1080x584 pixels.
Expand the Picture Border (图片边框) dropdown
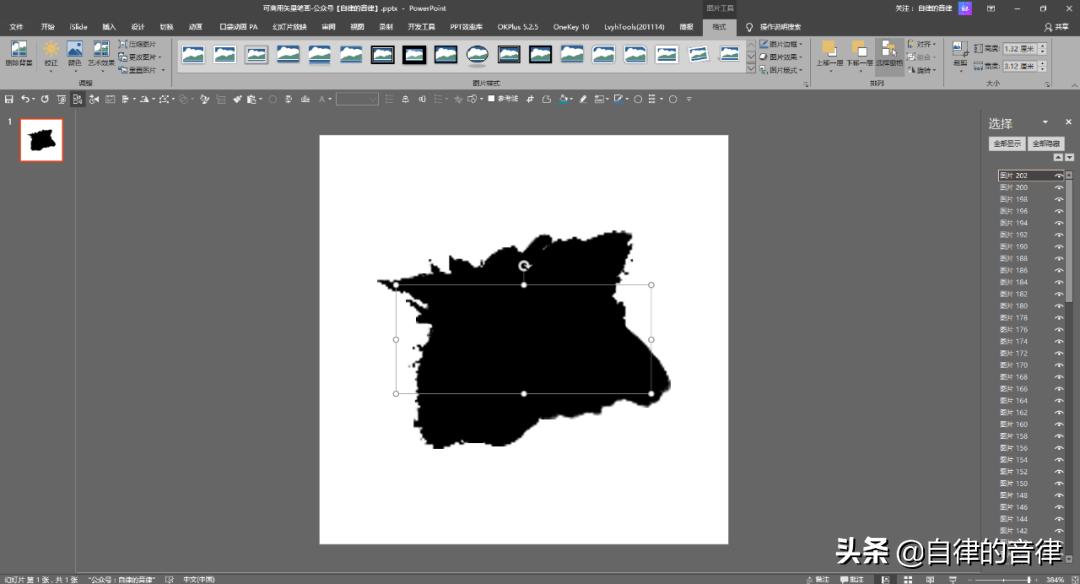[x=782, y=44]
